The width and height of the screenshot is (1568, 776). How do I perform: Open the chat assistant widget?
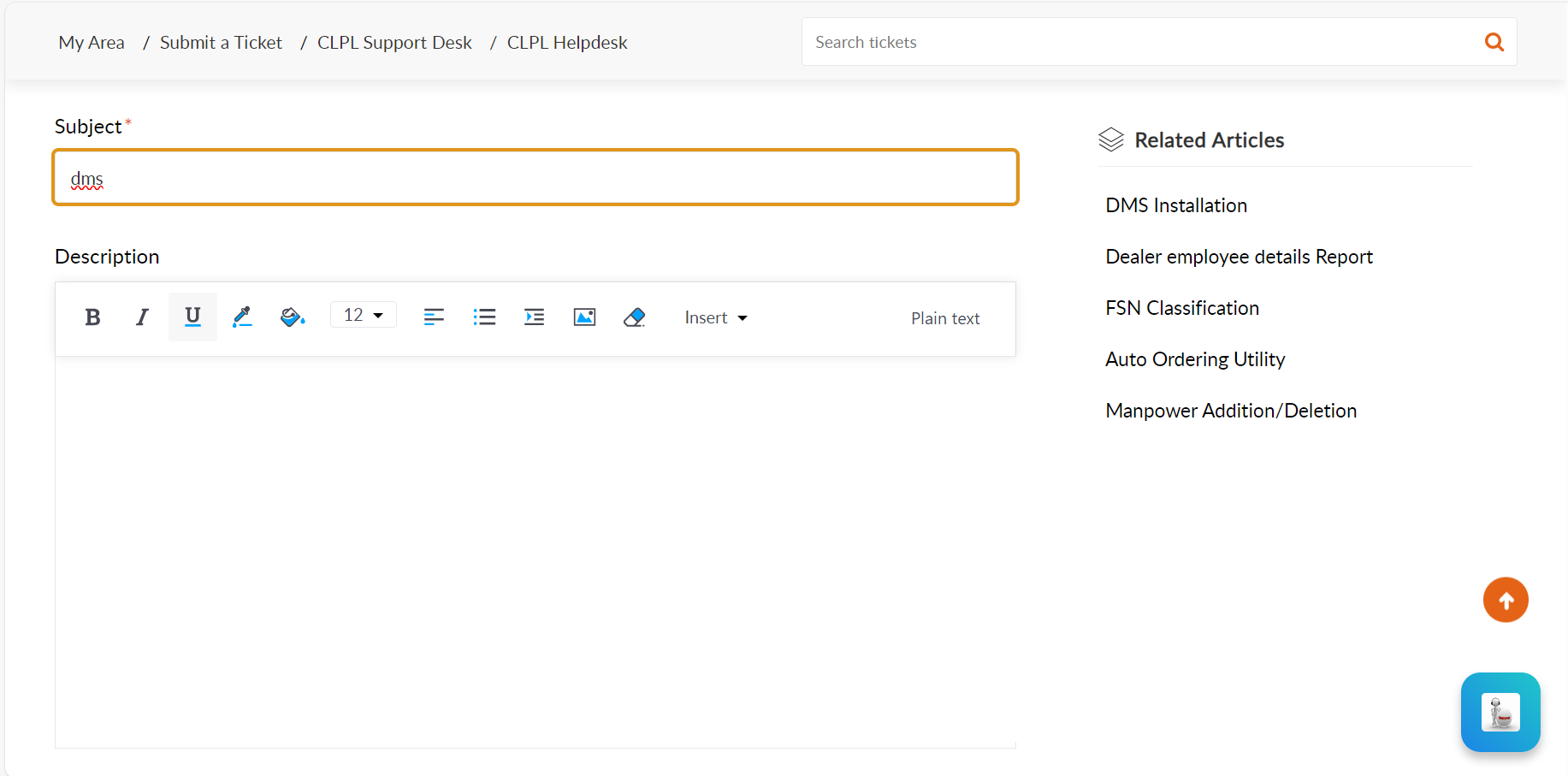point(1500,712)
